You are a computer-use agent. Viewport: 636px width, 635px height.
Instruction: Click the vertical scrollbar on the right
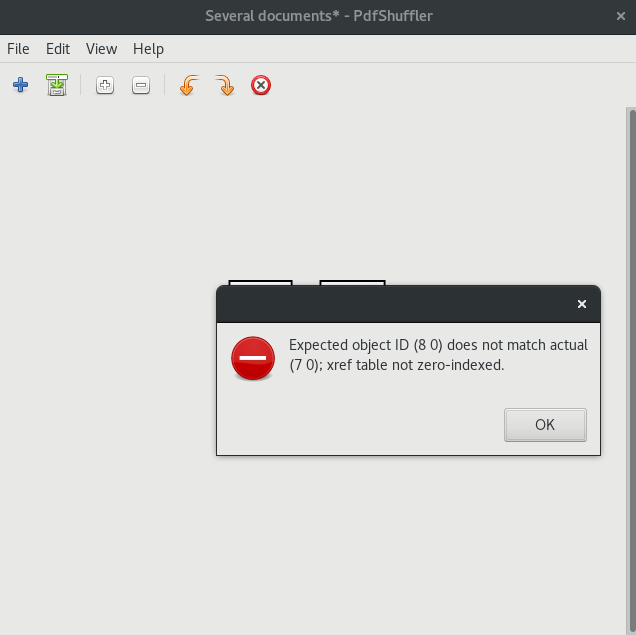pos(631,371)
